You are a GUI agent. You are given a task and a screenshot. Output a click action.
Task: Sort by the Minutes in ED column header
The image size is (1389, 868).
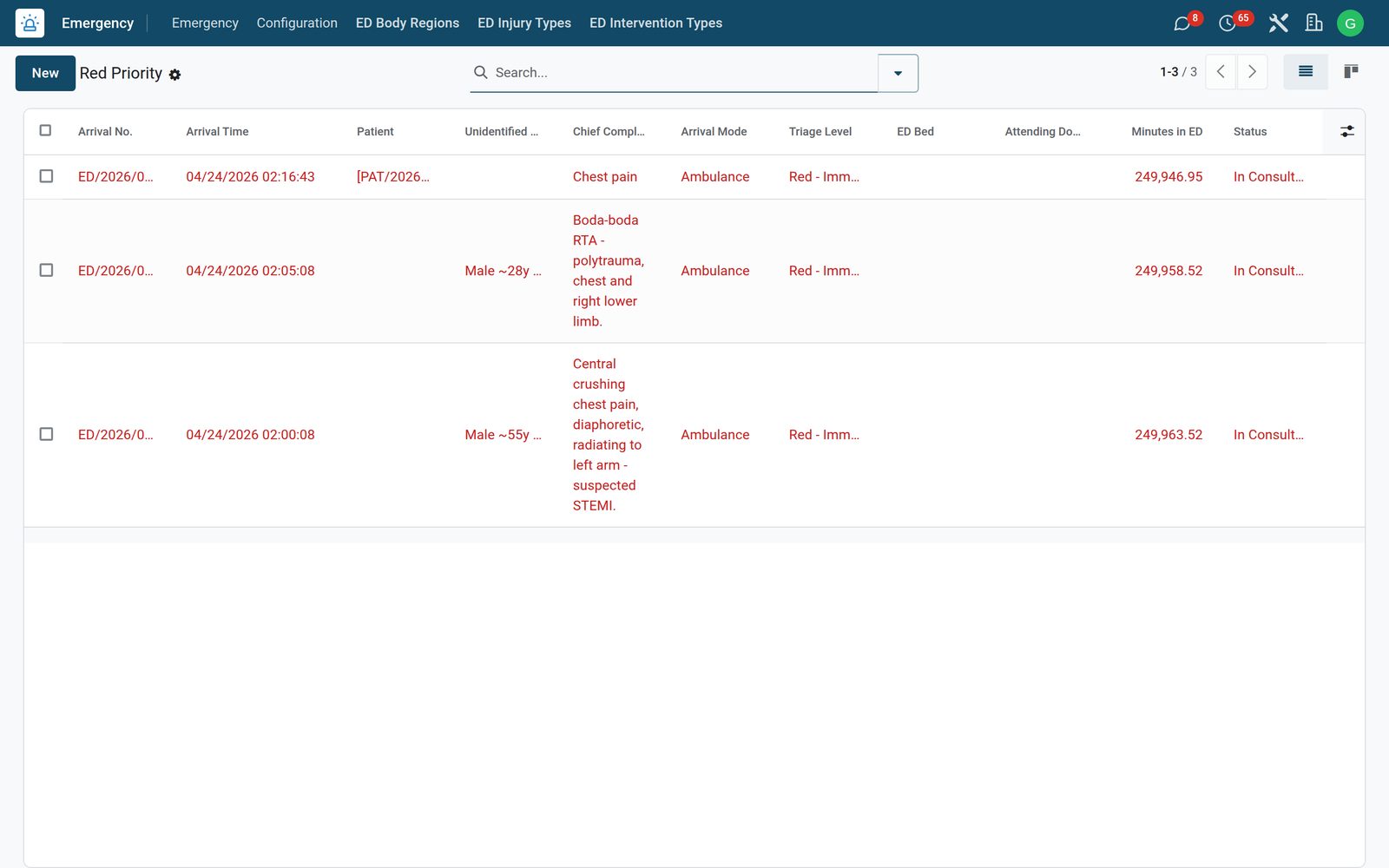(x=1167, y=132)
